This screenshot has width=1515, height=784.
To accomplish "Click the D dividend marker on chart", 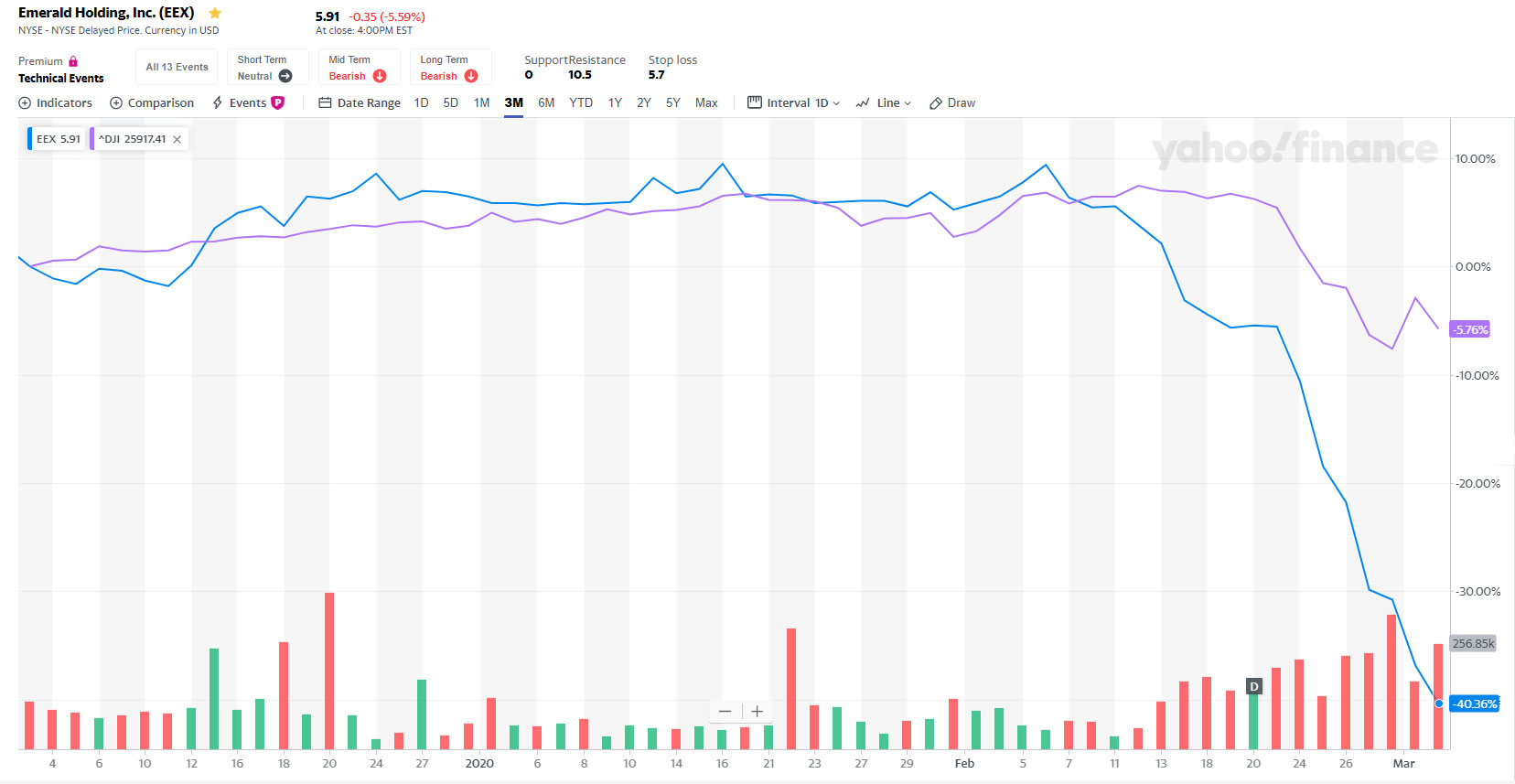I will (1254, 686).
